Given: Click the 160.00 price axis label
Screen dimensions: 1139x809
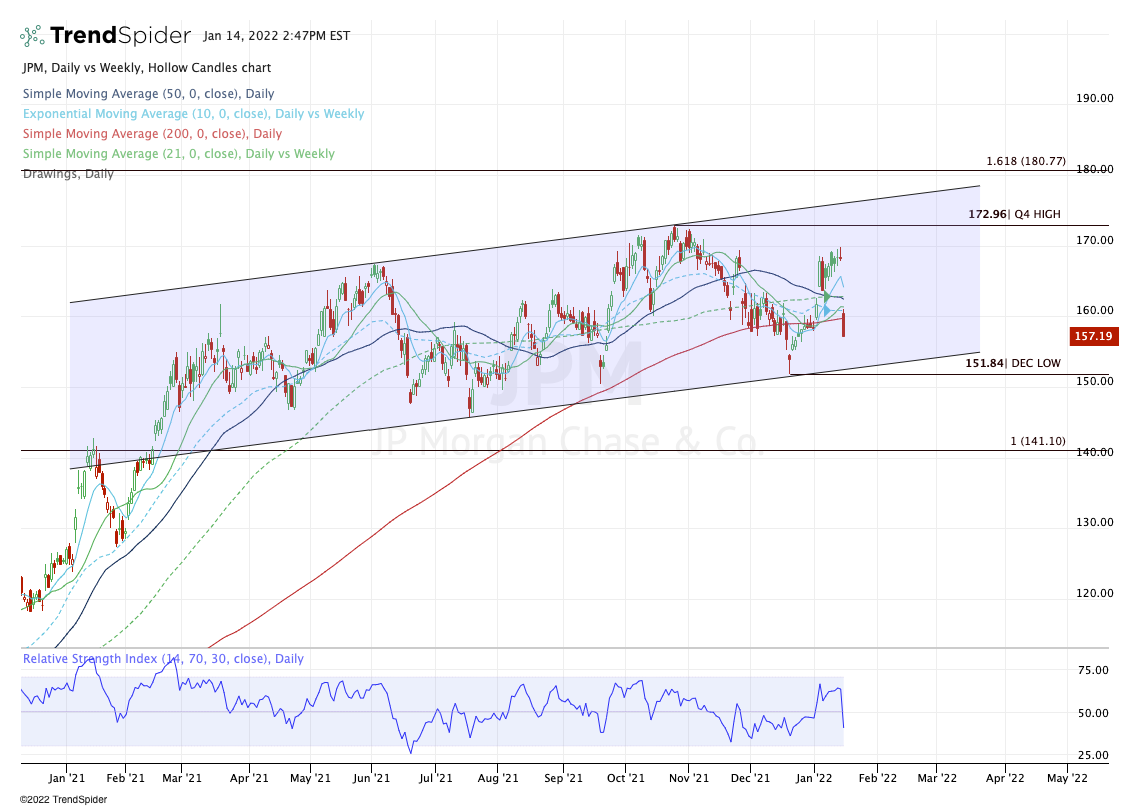Looking at the screenshot, I should (x=1095, y=310).
